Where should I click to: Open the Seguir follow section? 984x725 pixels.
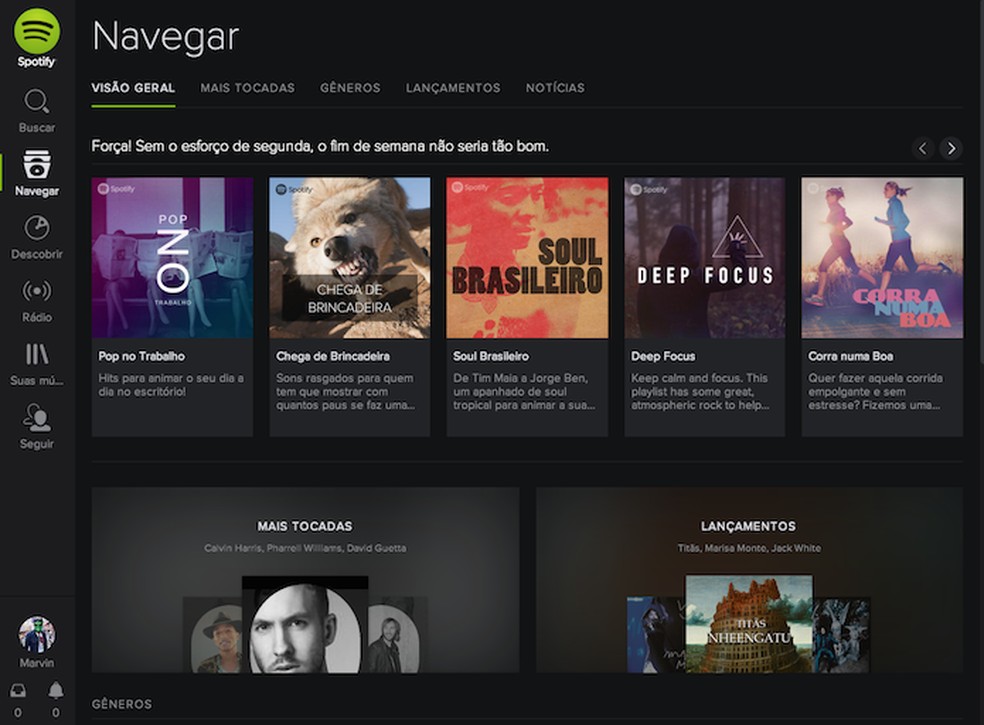[x=36, y=426]
